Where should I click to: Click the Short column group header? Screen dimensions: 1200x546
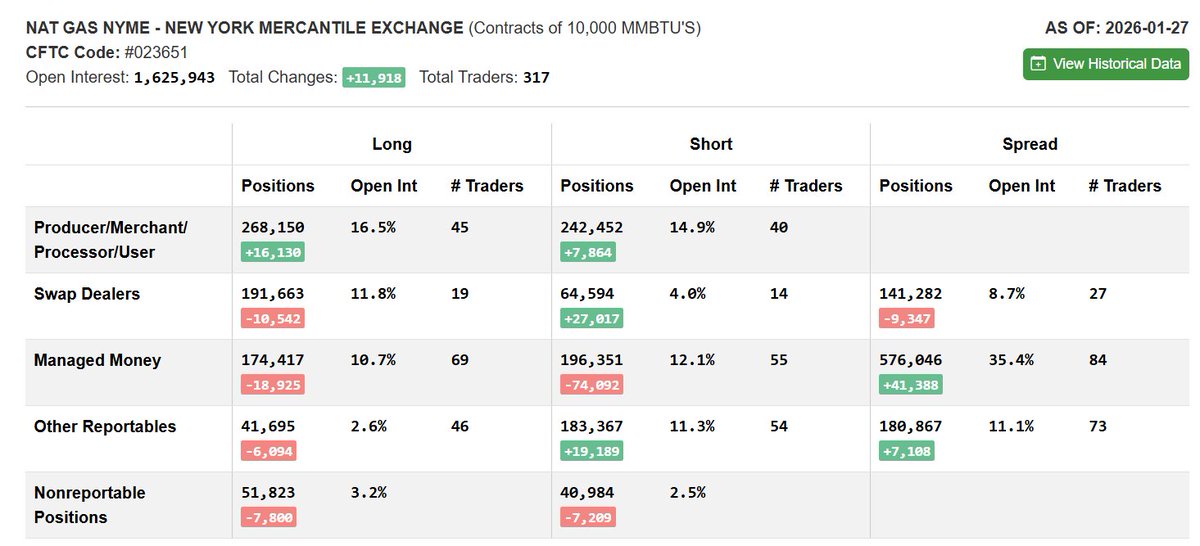pyautogui.click(x=711, y=144)
